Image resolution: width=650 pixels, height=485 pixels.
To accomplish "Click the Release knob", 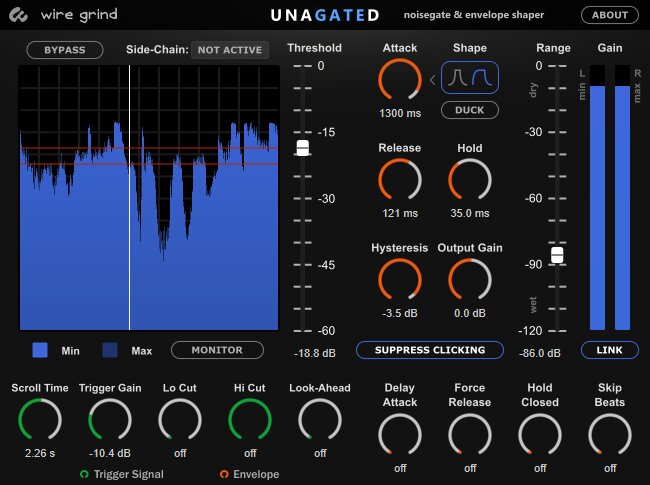I will (400, 179).
